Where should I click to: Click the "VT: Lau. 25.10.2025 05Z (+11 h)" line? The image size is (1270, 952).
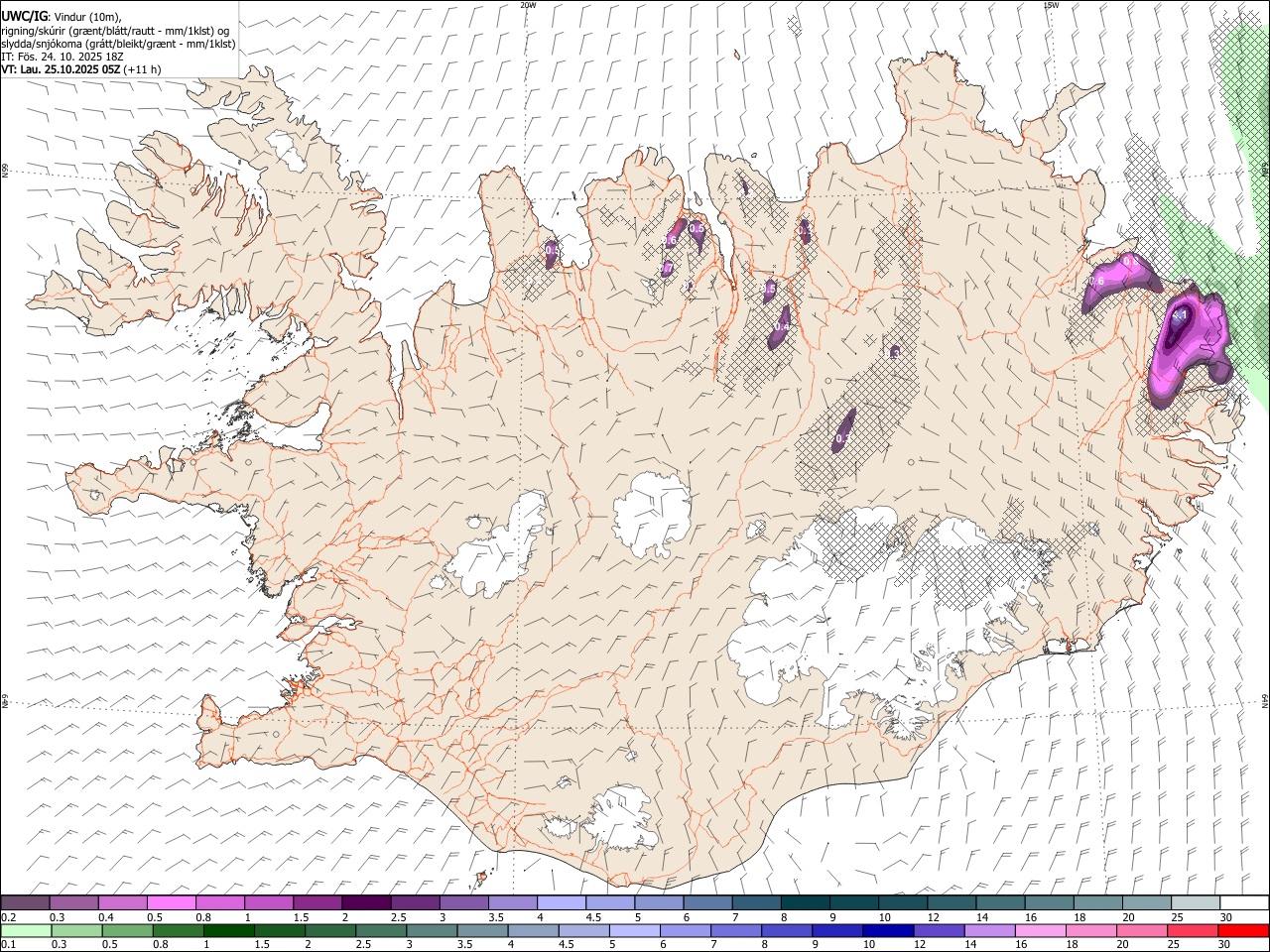(81, 69)
